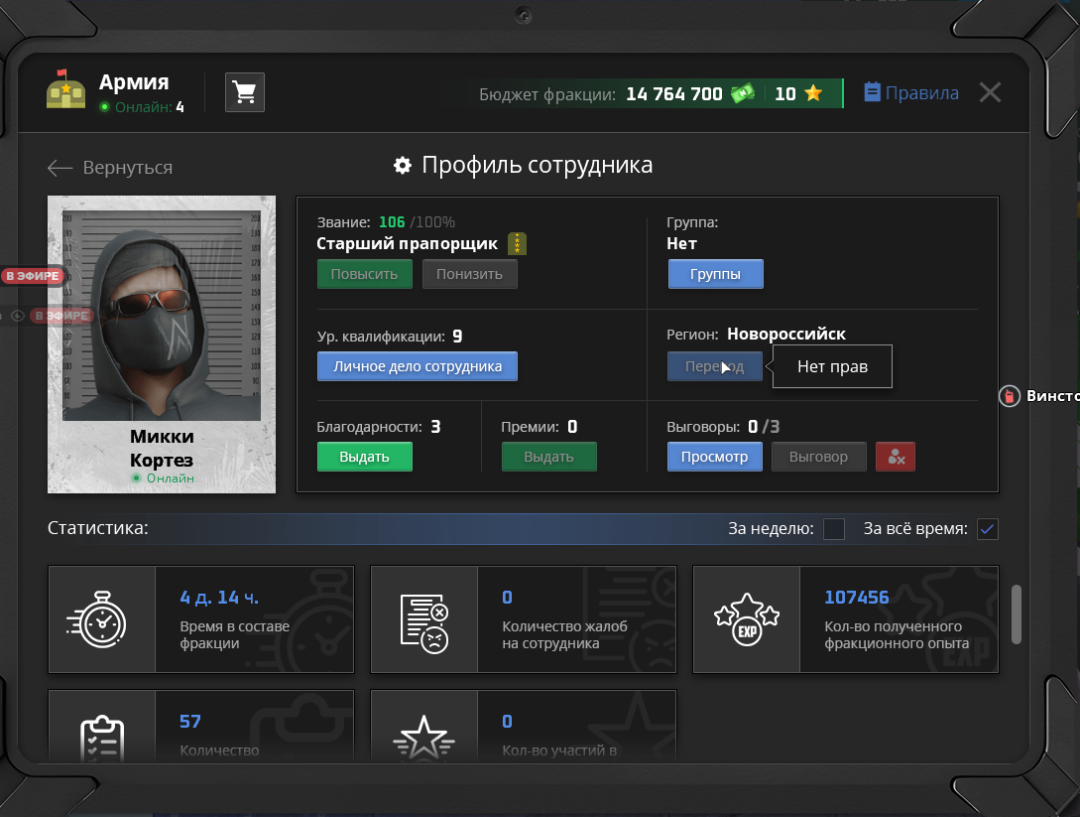Click Повысить to promote the employee

coord(364,273)
